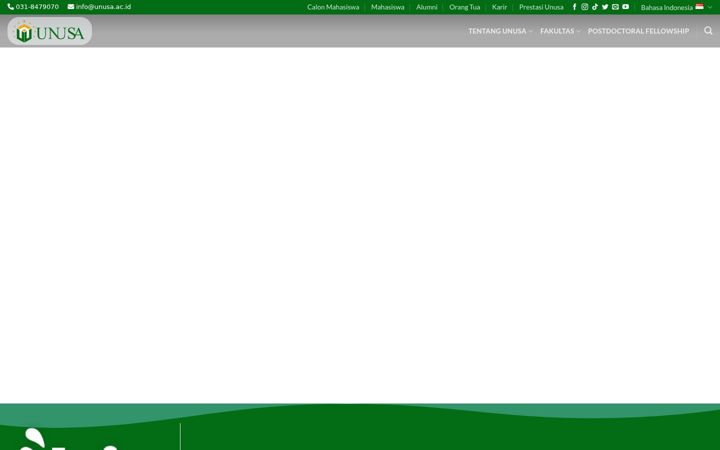Expand the Tentang Unusa menu
The image size is (720, 450).
500,31
